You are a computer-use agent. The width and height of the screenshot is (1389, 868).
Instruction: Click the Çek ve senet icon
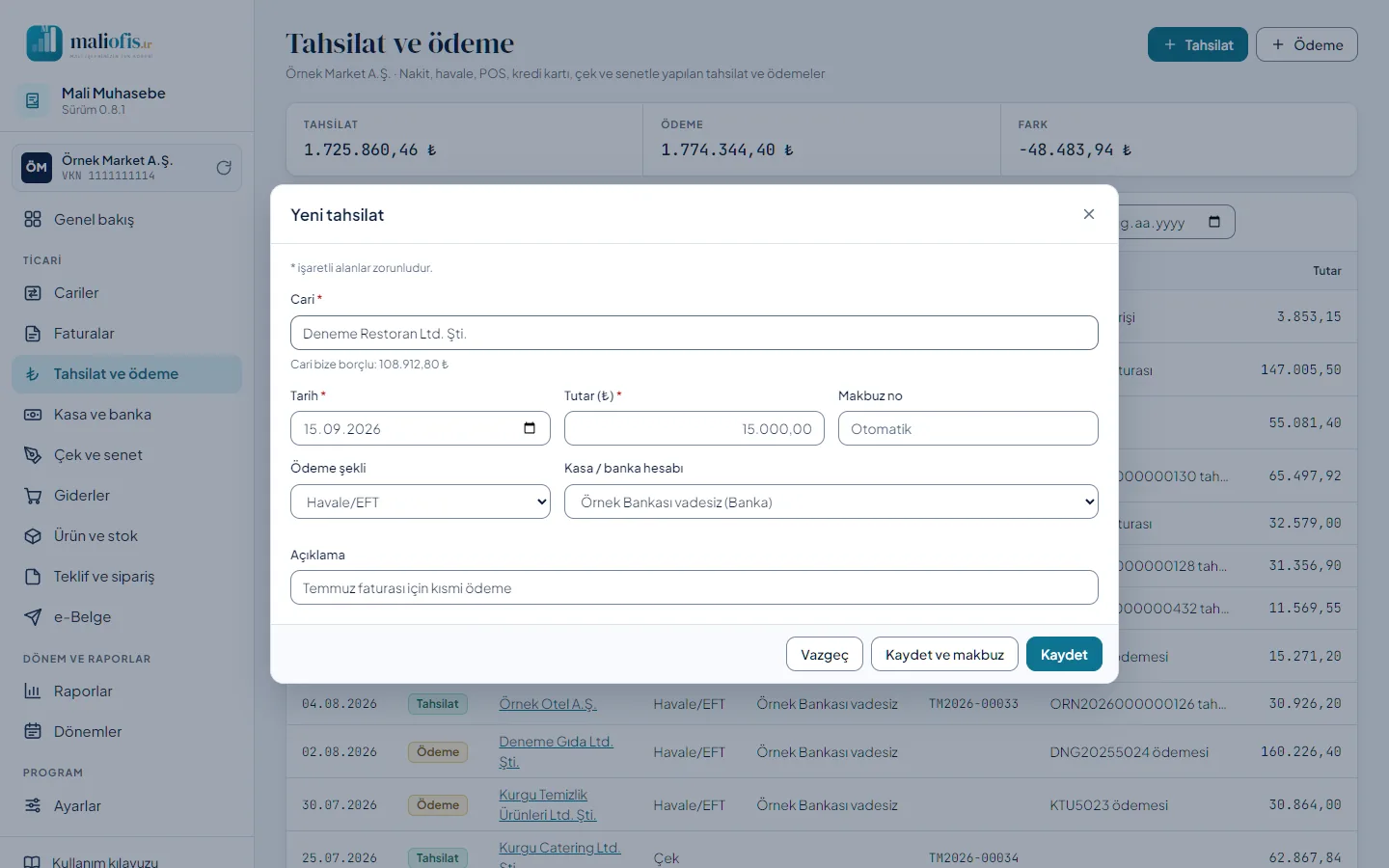pos(33,455)
